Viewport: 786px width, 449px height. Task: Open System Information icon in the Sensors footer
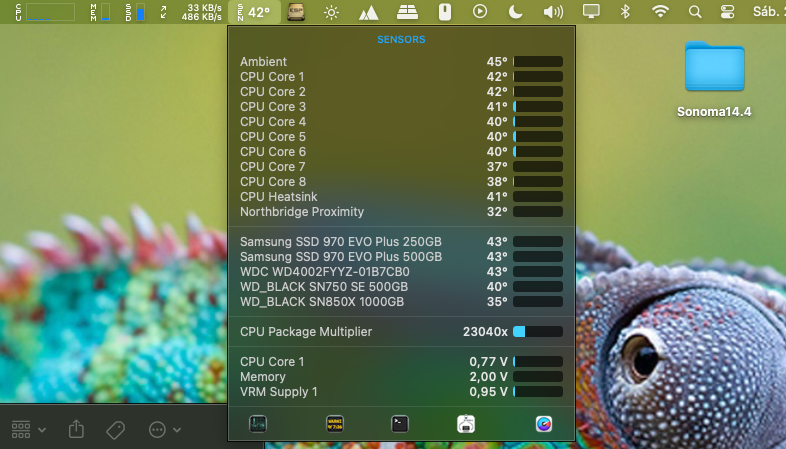(x=466, y=424)
